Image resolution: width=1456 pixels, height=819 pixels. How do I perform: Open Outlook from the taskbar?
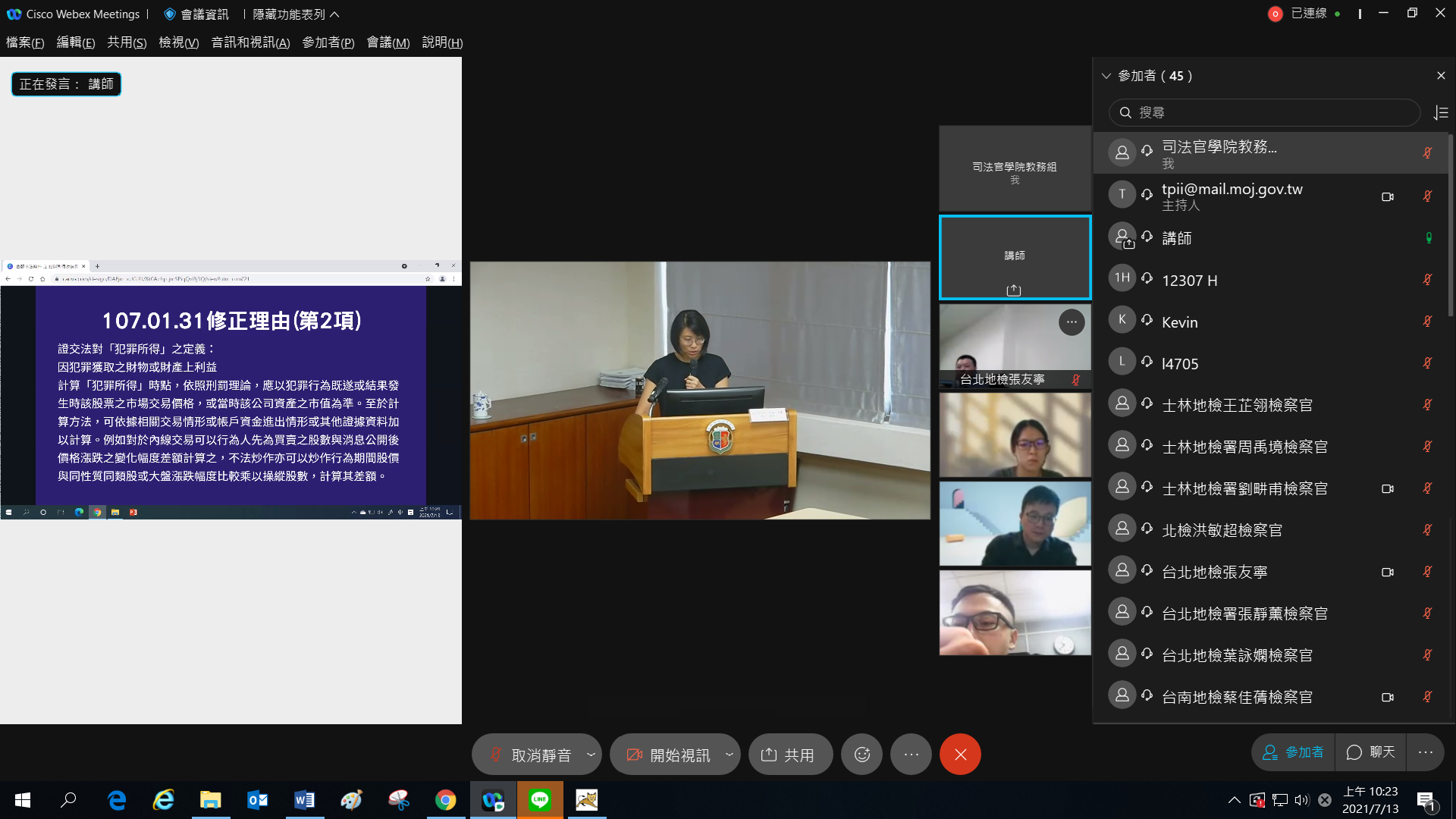(257, 800)
